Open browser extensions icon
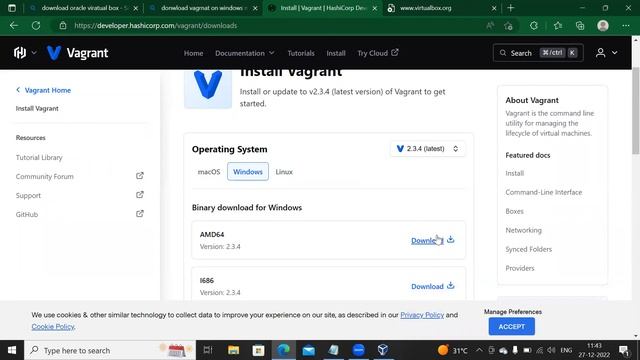 click(534, 26)
